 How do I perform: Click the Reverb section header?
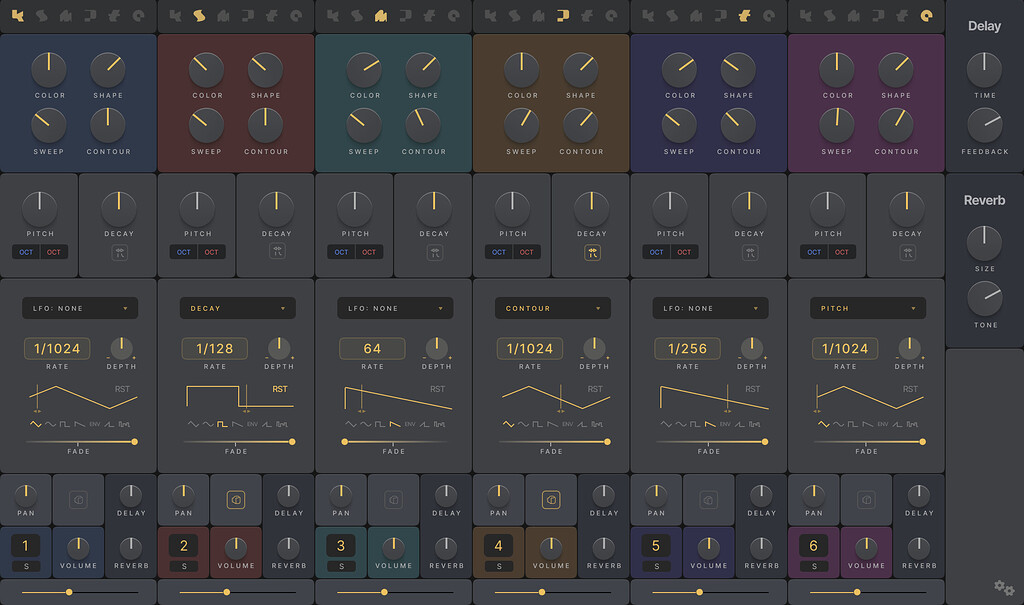click(984, 199)
